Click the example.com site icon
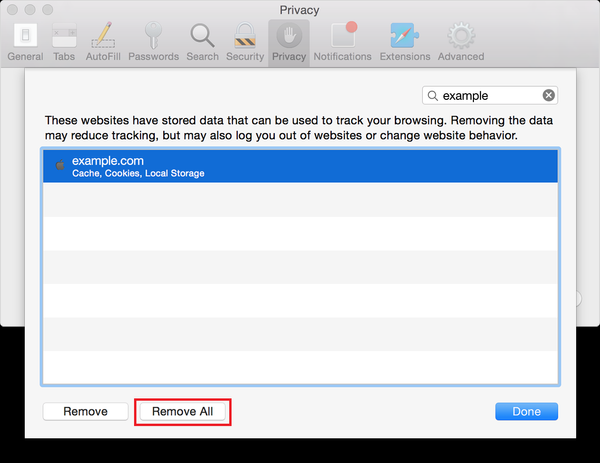The image size is (600, 463). (x=60, y=165)
